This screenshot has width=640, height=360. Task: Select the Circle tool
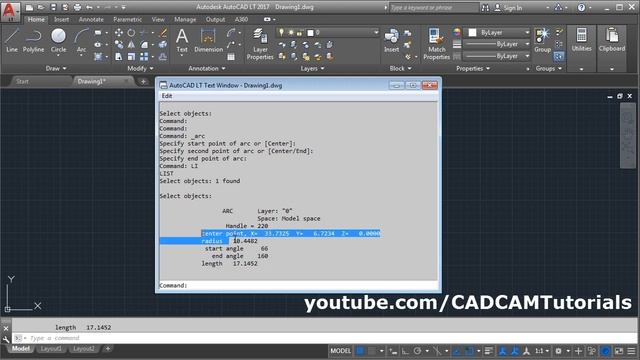click(x=58, y=41)
